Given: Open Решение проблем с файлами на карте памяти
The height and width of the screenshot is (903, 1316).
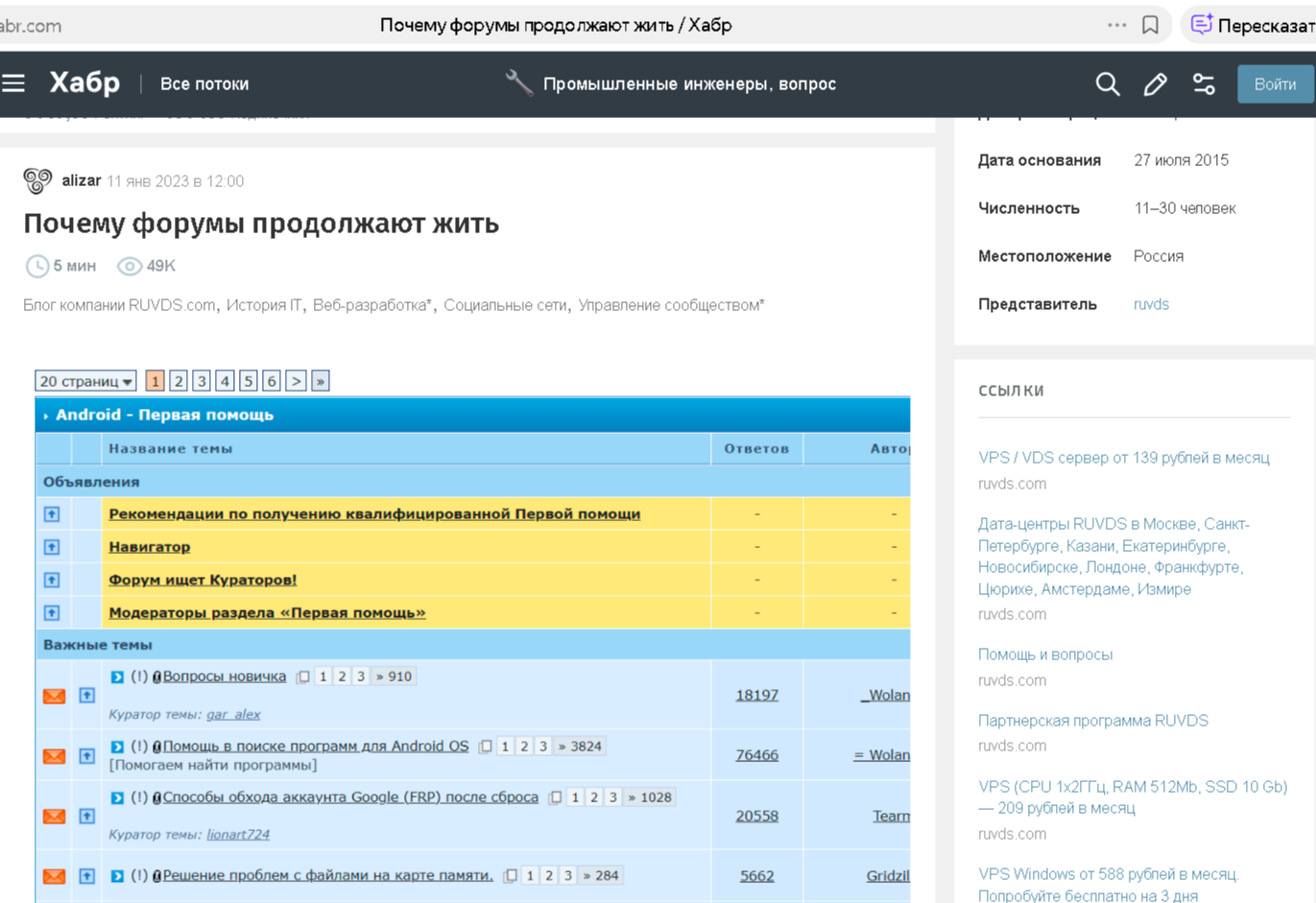Looking at the screenshot, I should point(327,875).
